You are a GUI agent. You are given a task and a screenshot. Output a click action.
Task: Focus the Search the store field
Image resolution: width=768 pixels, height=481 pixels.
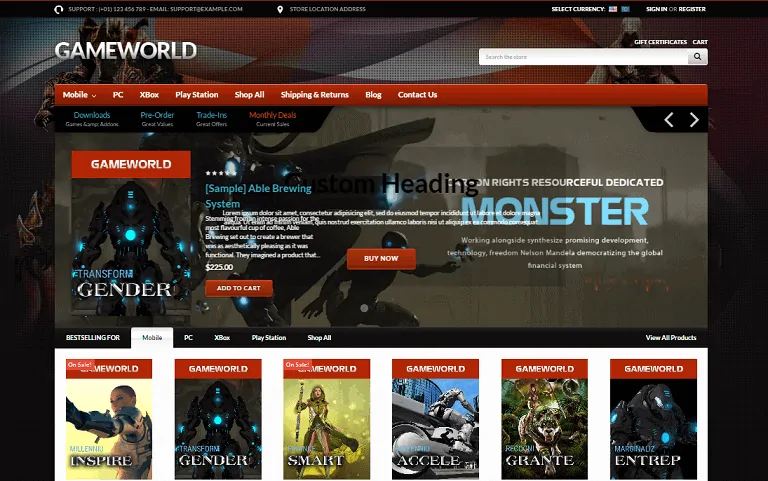pos(583,57)
